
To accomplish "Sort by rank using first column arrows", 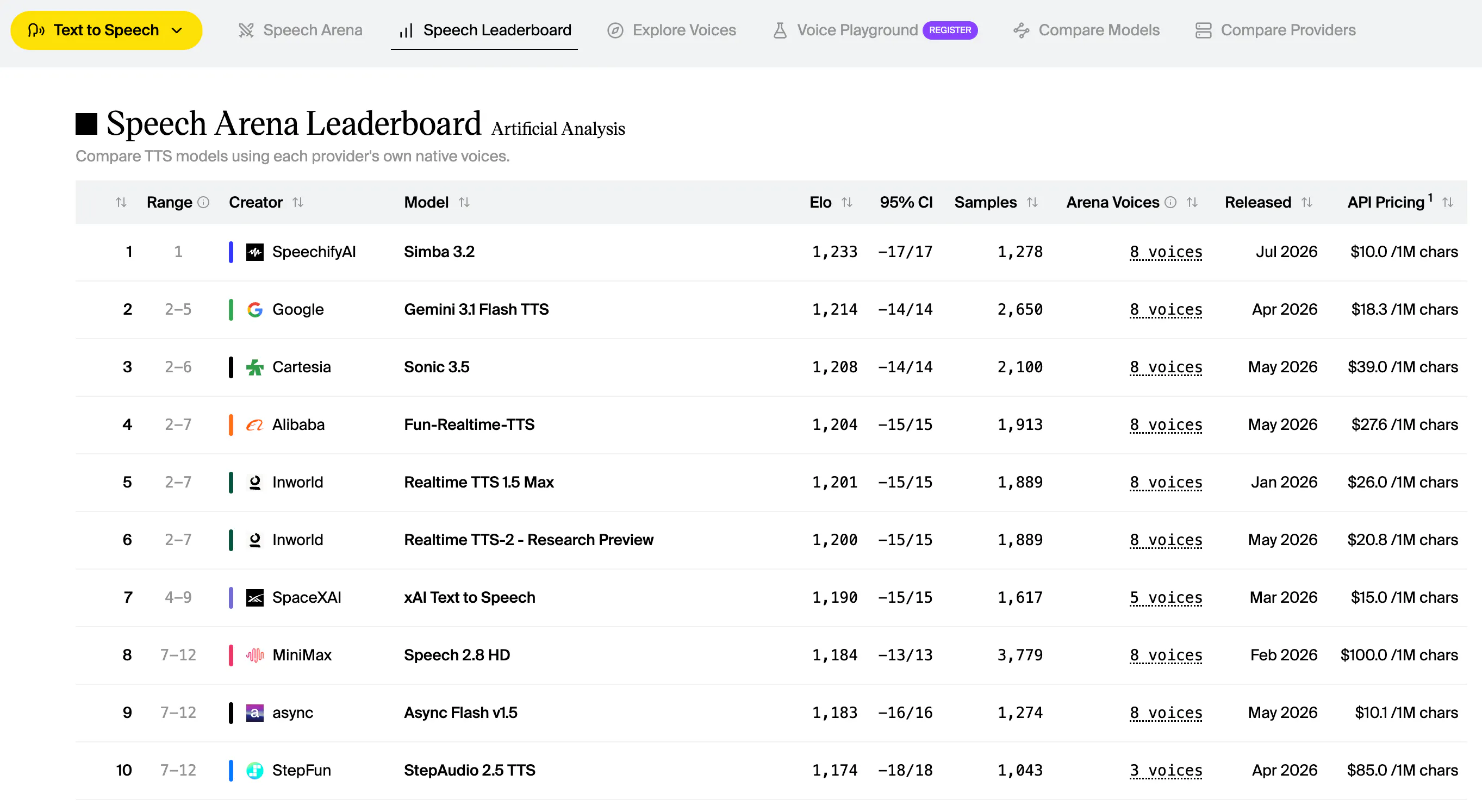I will [121, 202].
